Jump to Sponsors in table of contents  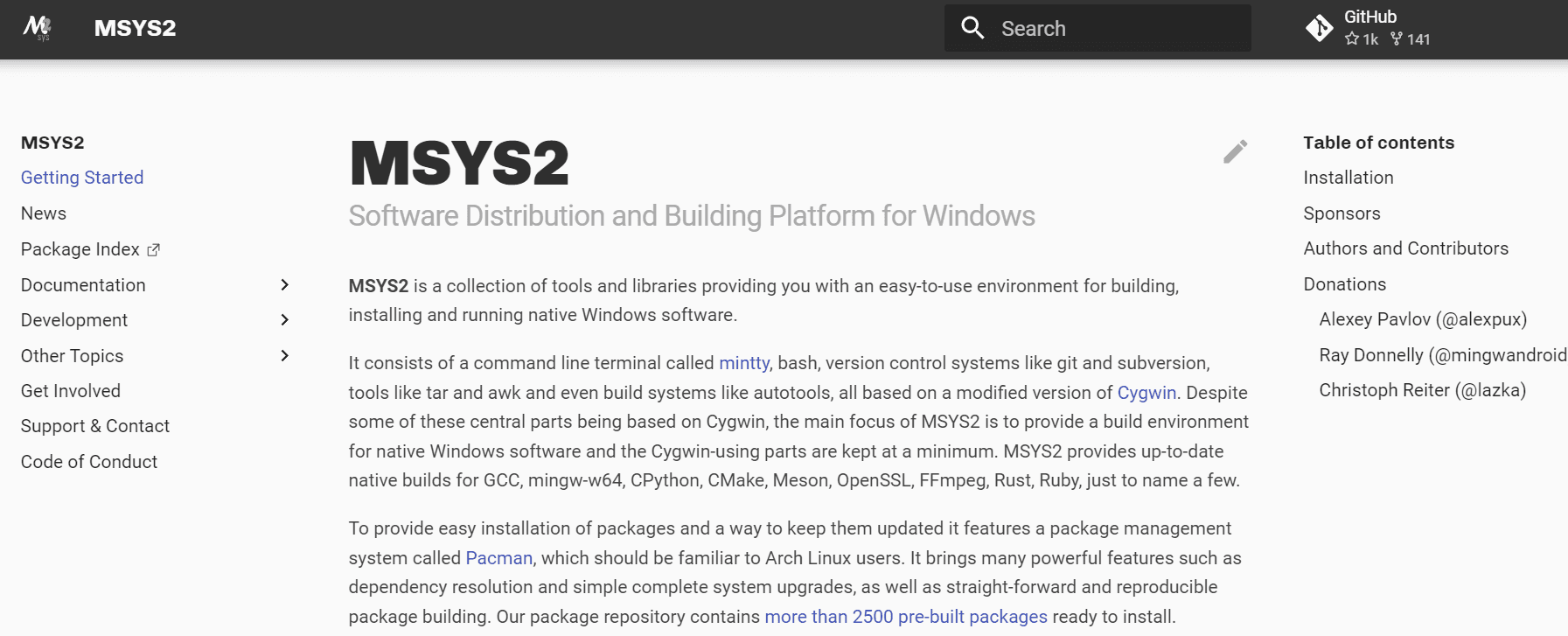pos(1342,213)
